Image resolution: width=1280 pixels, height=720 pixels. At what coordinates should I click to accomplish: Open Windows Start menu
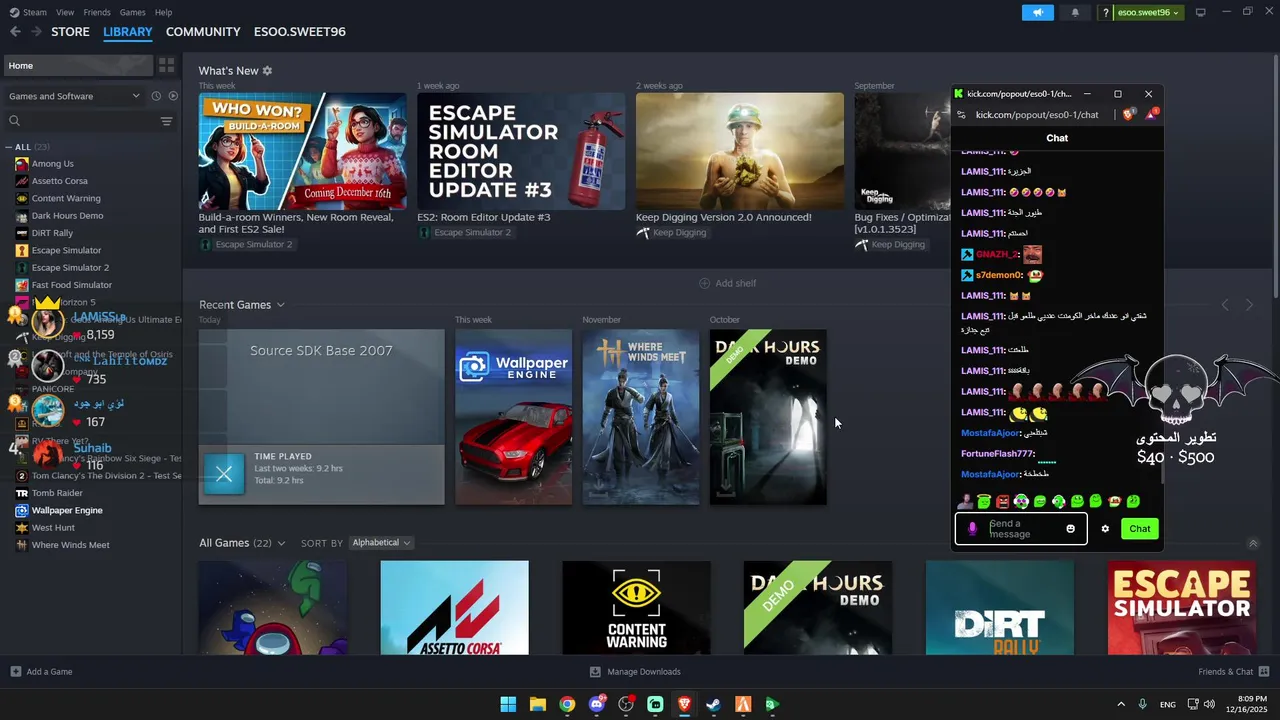(508, 704)
